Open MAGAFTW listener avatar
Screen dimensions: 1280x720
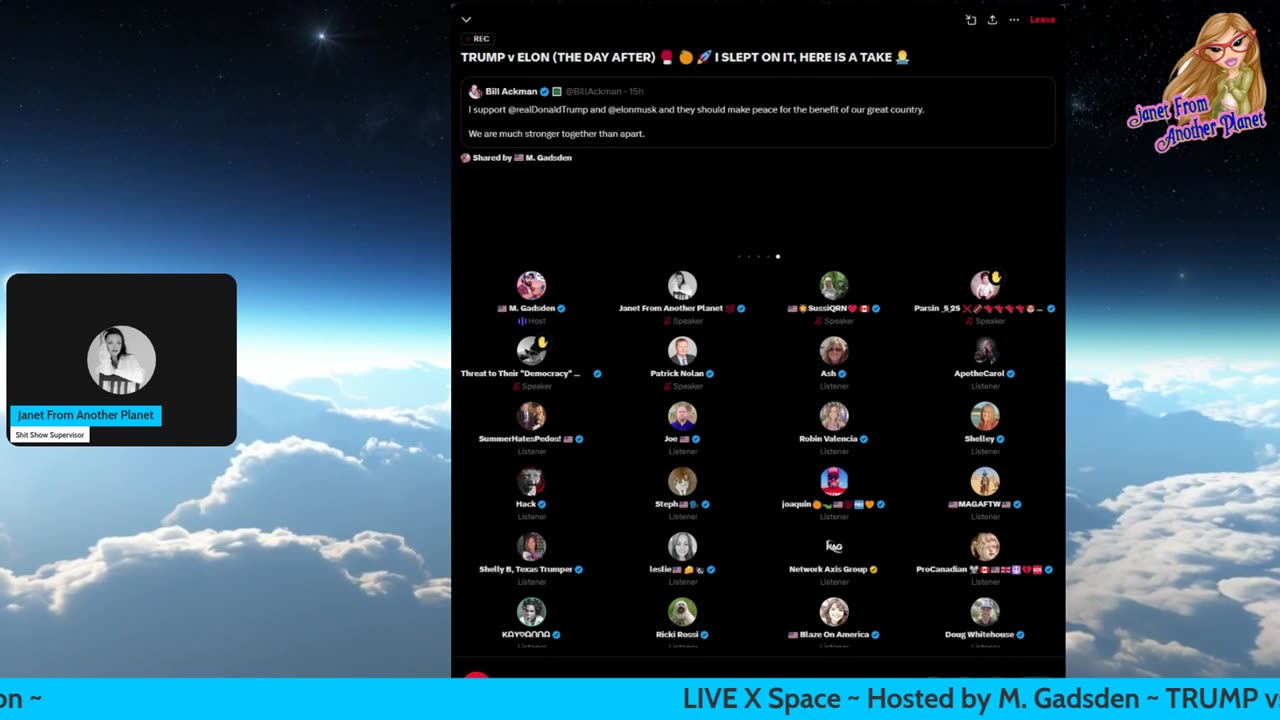coord(985,481)
